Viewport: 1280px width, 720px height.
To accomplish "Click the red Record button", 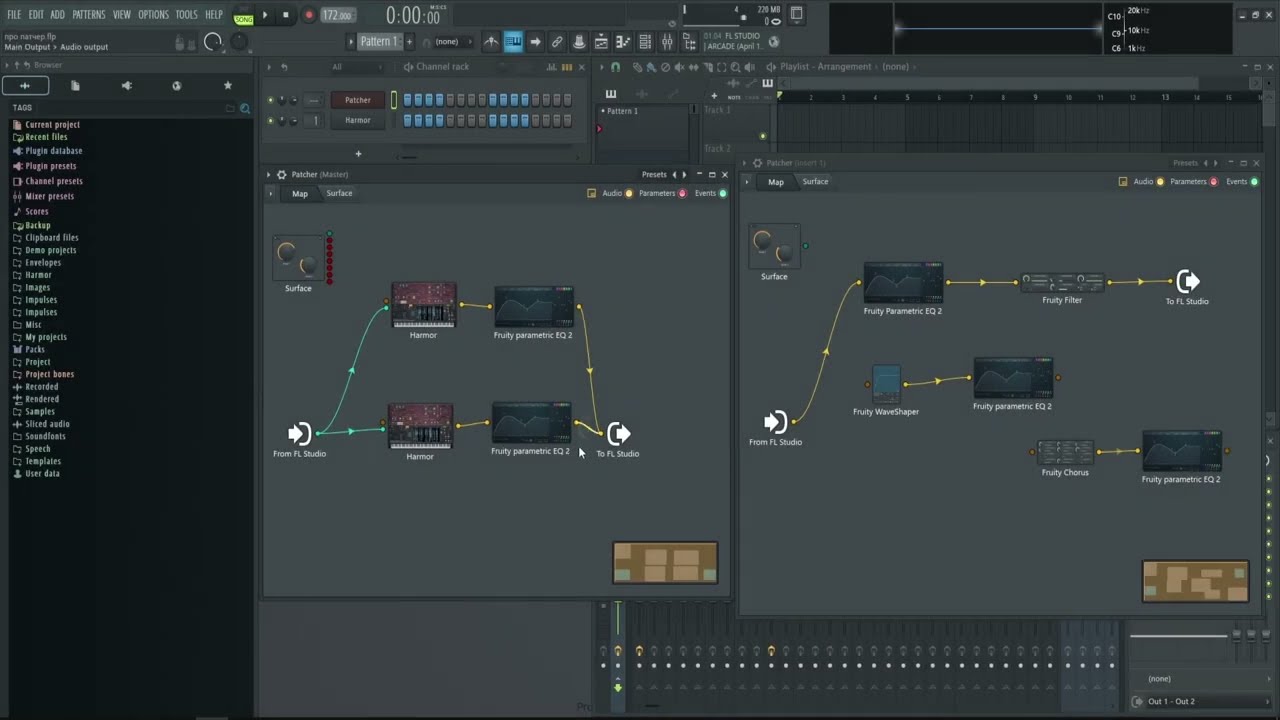I will tap(308, 15).
